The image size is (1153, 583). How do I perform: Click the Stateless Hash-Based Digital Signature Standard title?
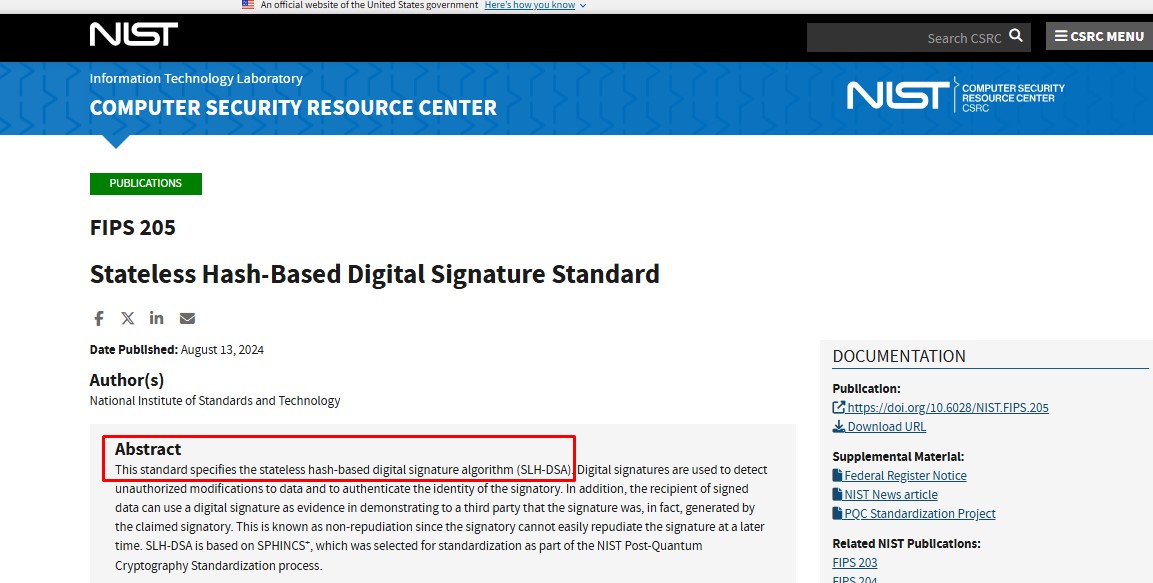[374, 274]
